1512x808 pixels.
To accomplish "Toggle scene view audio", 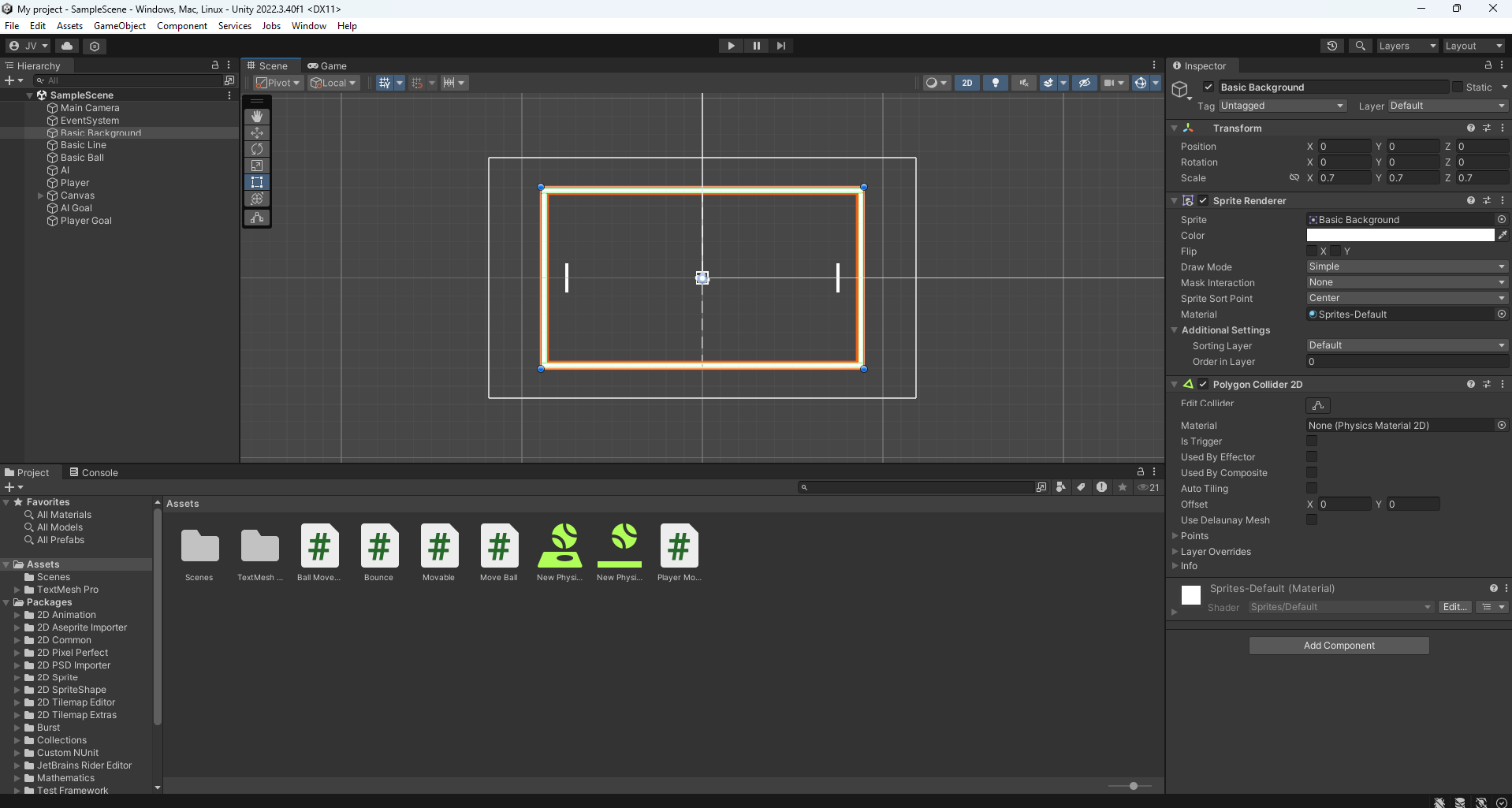I will pos(1023,82).
